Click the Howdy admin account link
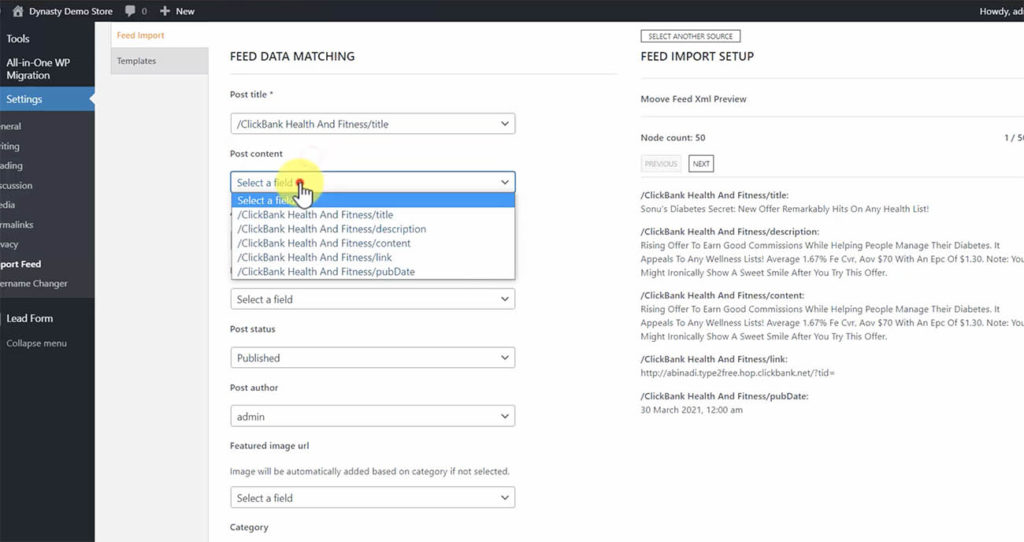The height and width of the screenshot is (542, 1024). point(1001,11)
